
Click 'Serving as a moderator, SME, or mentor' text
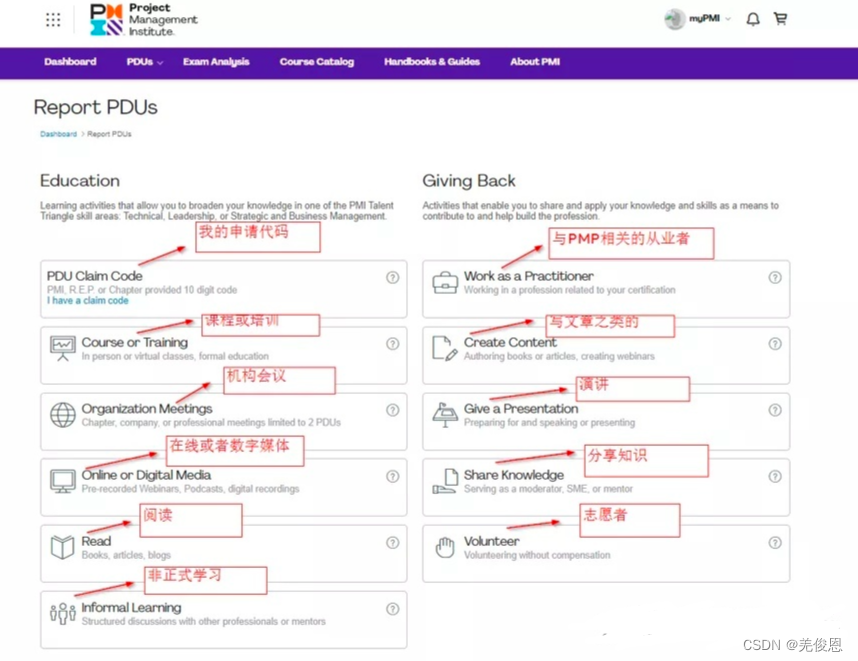pyautogui.click(x=548, y=489)
